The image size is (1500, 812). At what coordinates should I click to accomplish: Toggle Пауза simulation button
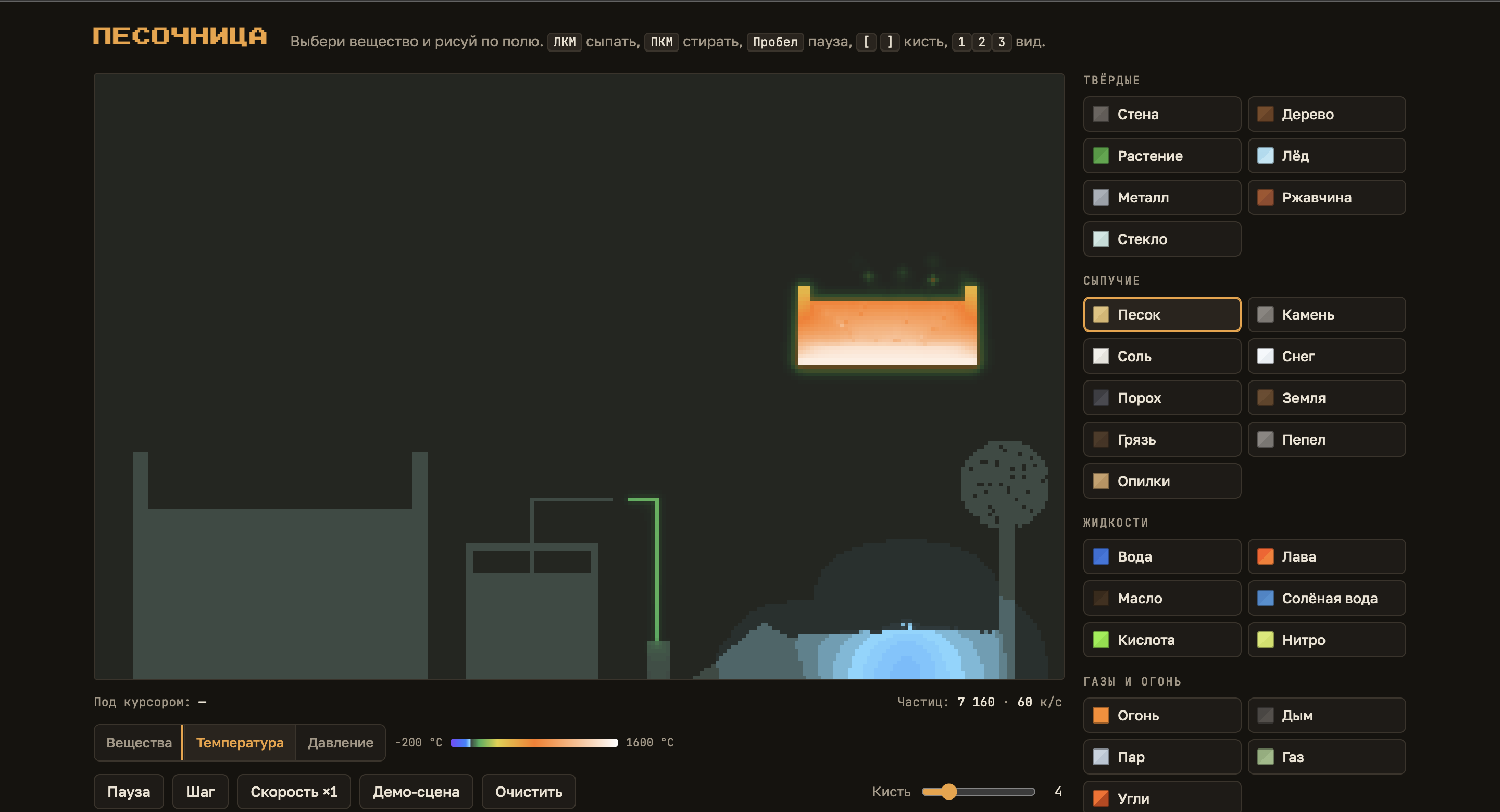click(x=129, y=792)
